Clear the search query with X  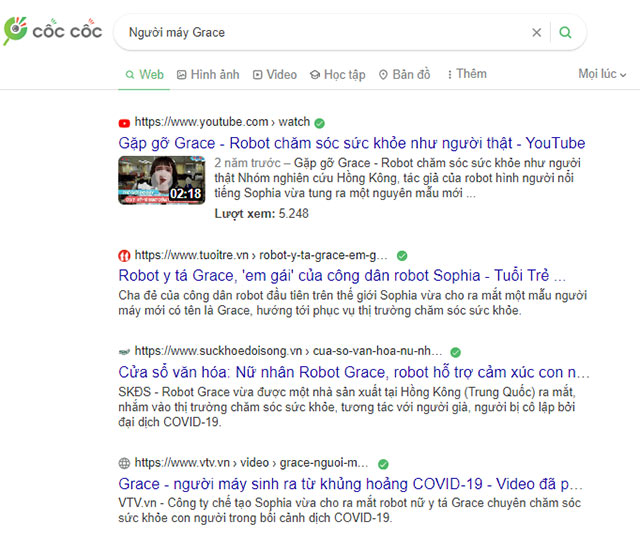coord(536,32)
